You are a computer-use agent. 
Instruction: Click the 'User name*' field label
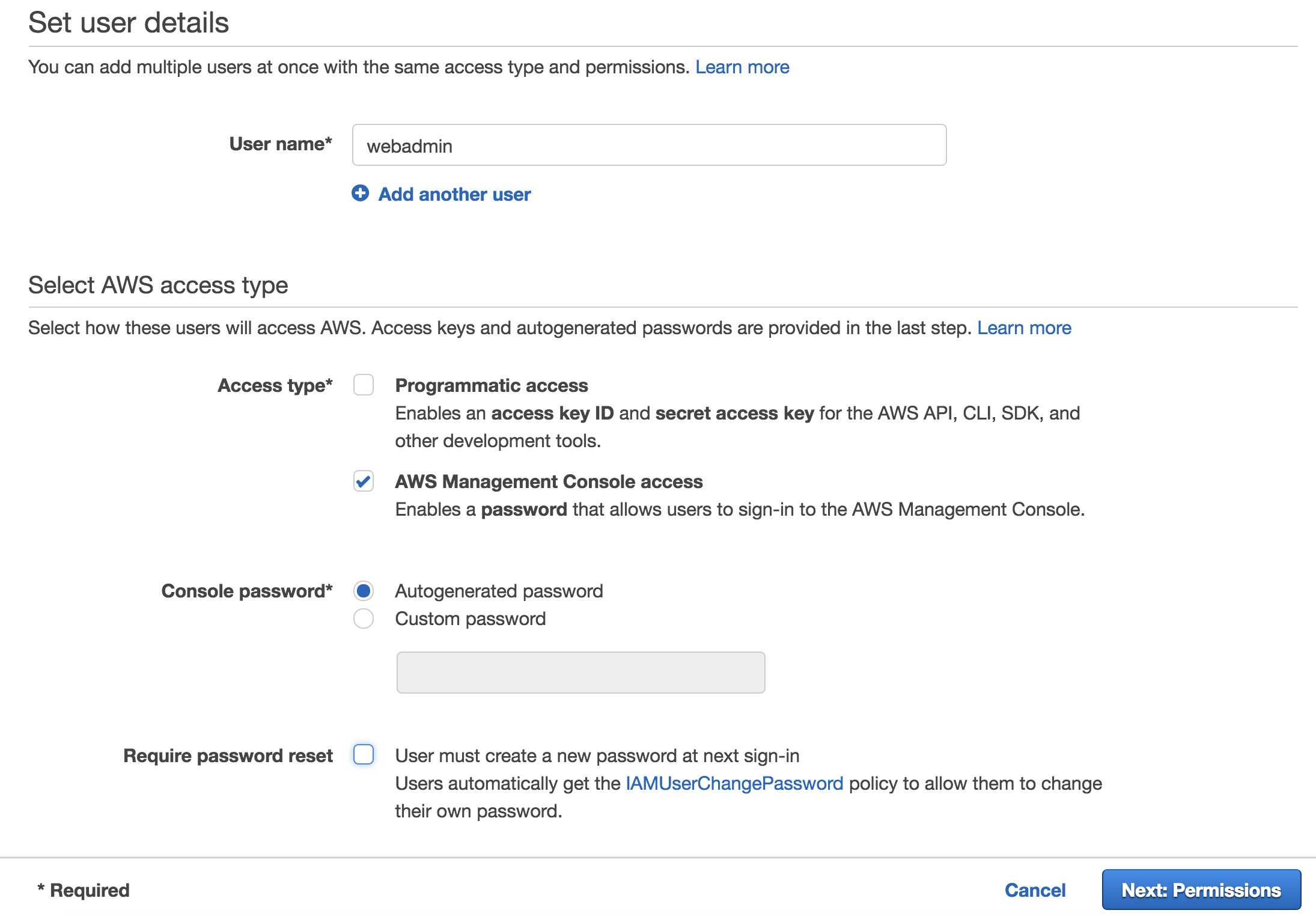281,144
